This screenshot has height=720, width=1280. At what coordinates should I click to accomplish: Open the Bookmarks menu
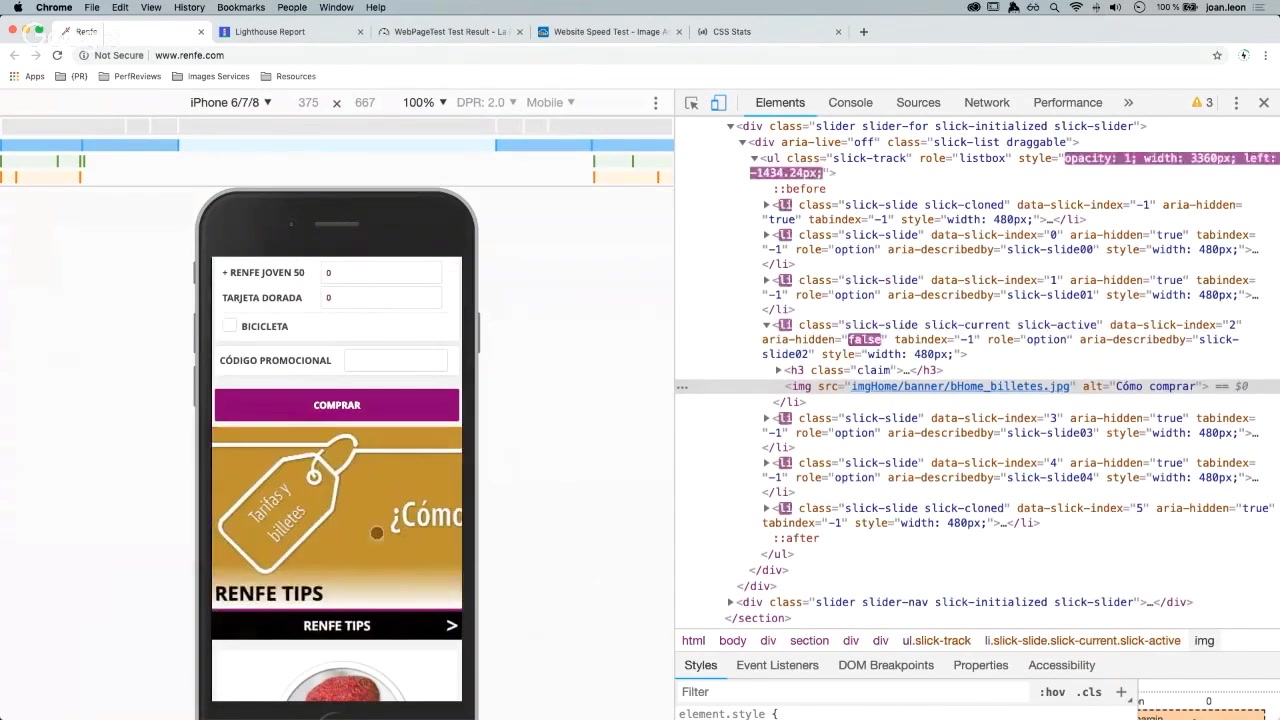(x=241, y=7)
